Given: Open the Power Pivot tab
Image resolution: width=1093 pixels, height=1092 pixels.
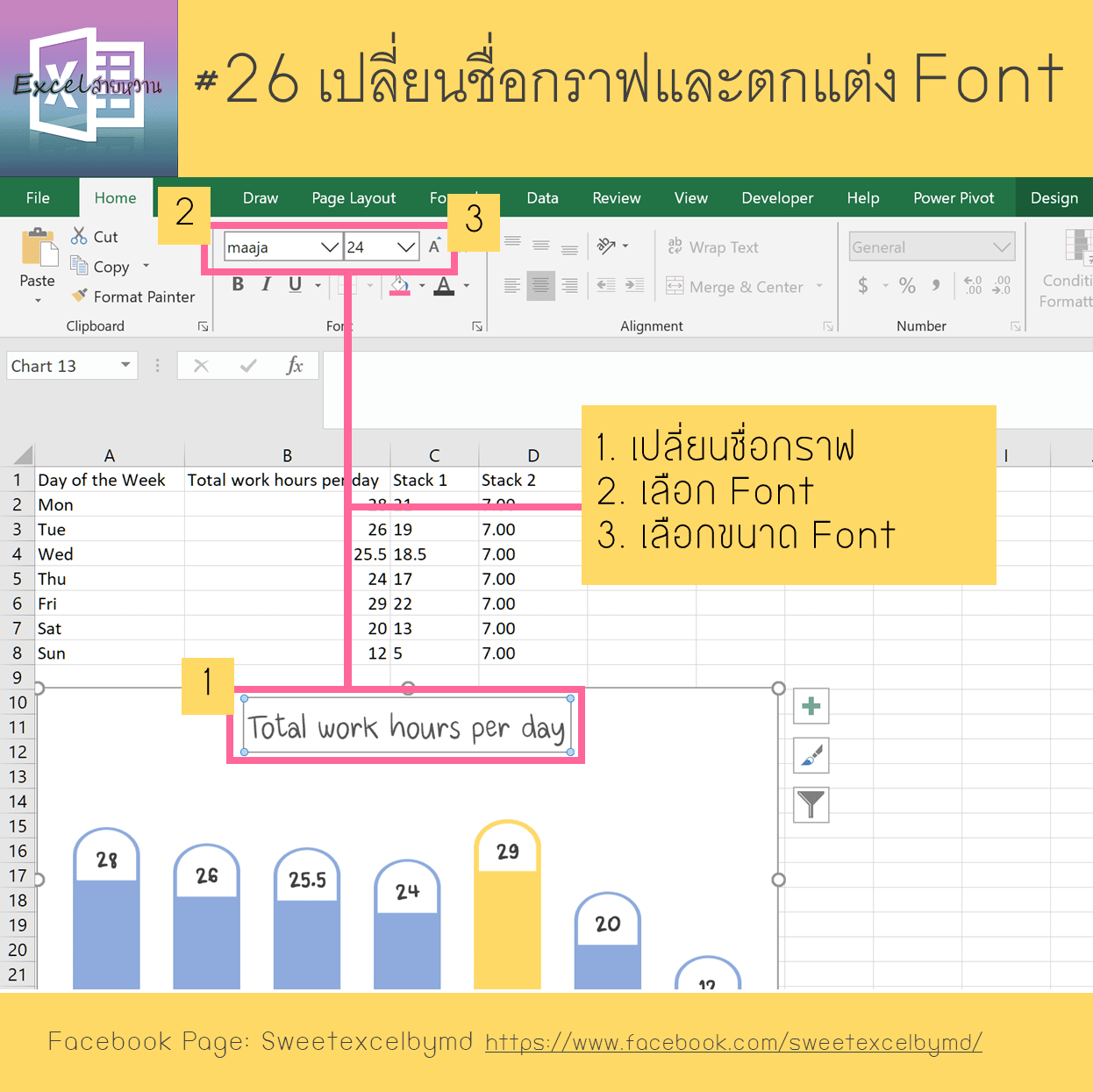Looking at the screenshot, I should click(x=954, y=197).
